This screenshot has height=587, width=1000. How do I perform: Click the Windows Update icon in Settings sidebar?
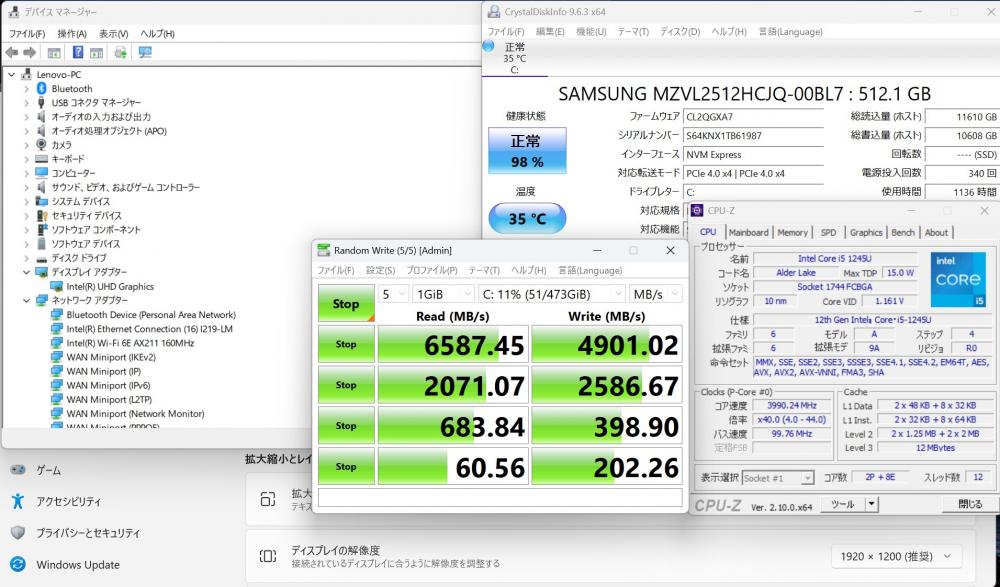(x=18, y=564)
